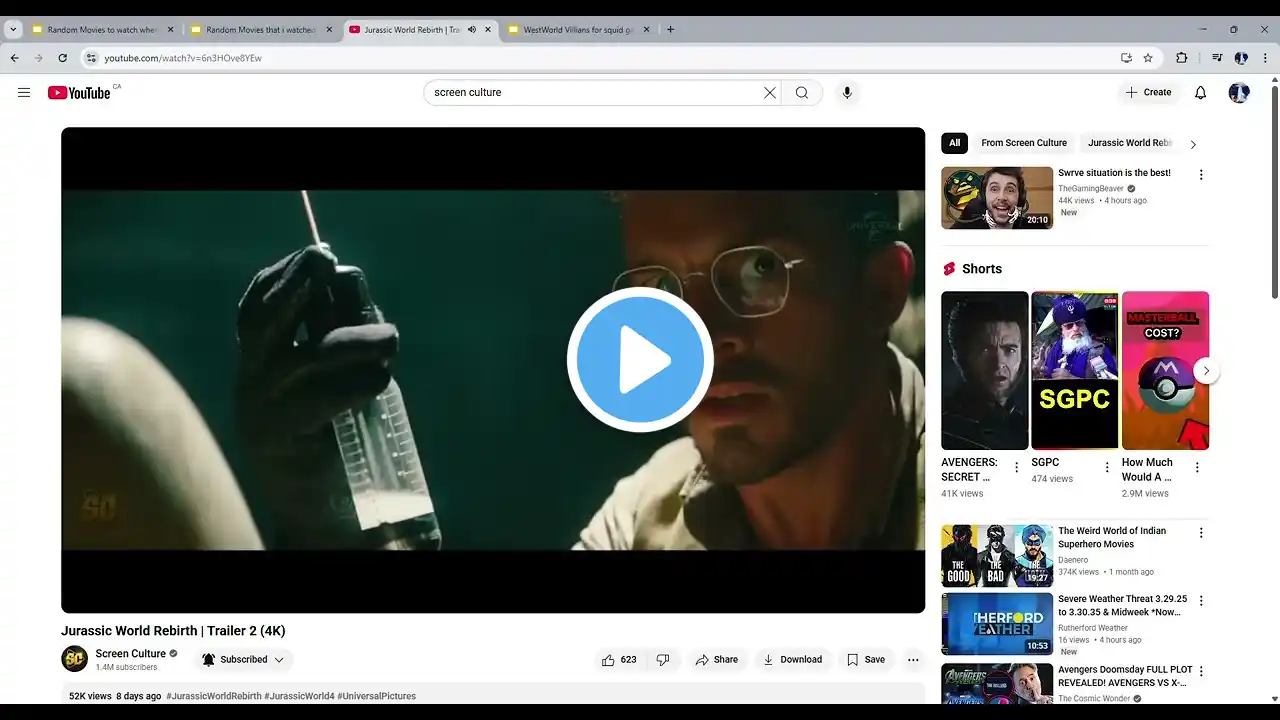Screen dimensions: 1280x720
Task: Select the All filter chip
Action: point(954,143)
